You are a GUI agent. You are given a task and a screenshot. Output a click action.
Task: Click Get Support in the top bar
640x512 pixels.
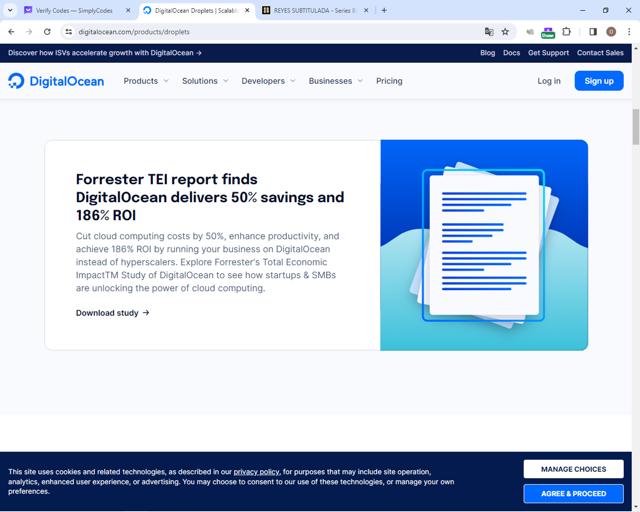coord(548,53)
